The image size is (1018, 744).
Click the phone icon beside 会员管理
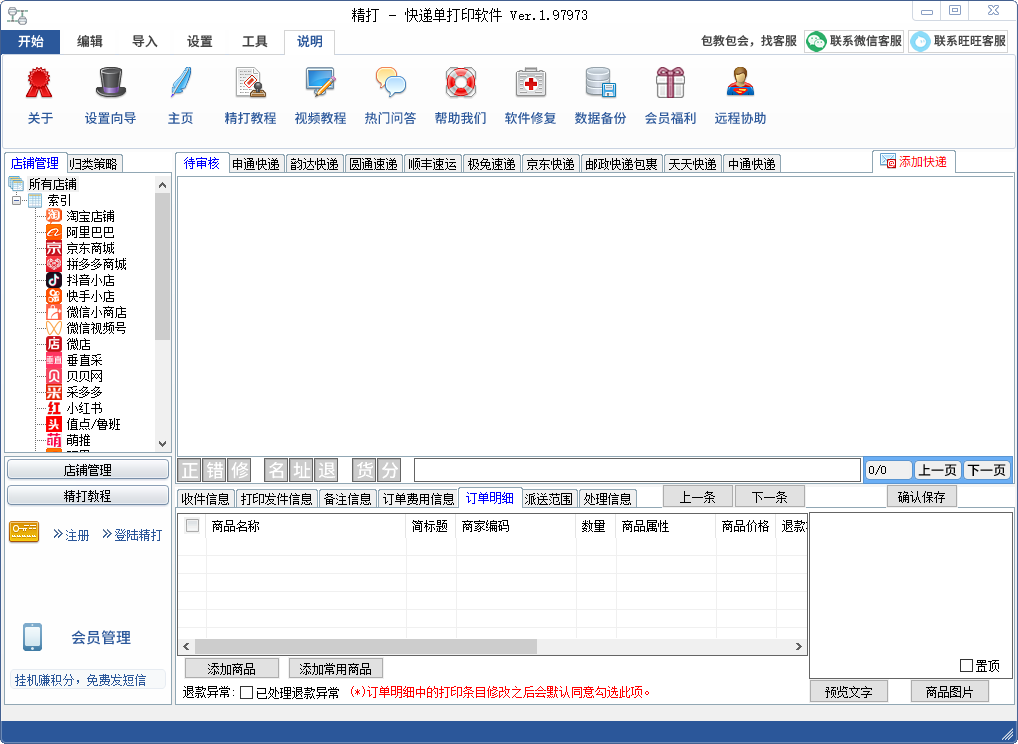(32, 637)
